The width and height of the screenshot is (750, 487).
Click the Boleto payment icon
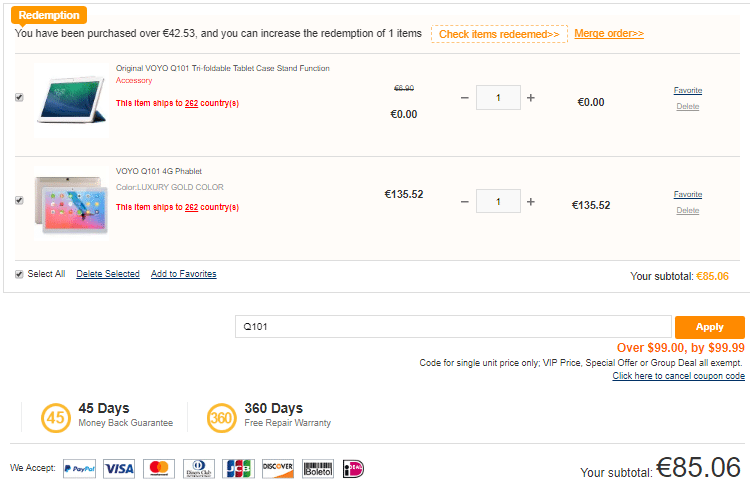(318, 468)
